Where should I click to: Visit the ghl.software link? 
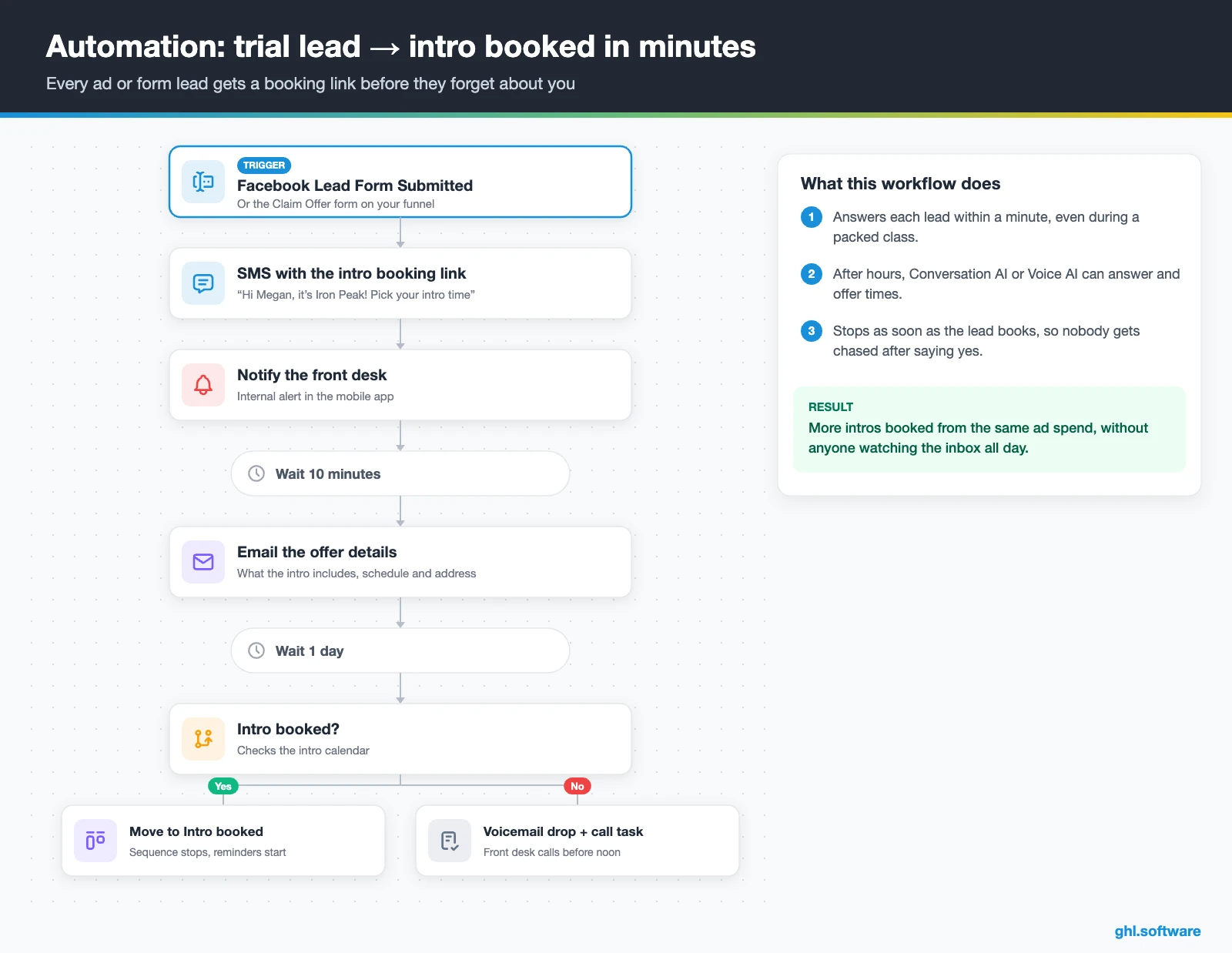[x=1157, y=931]
